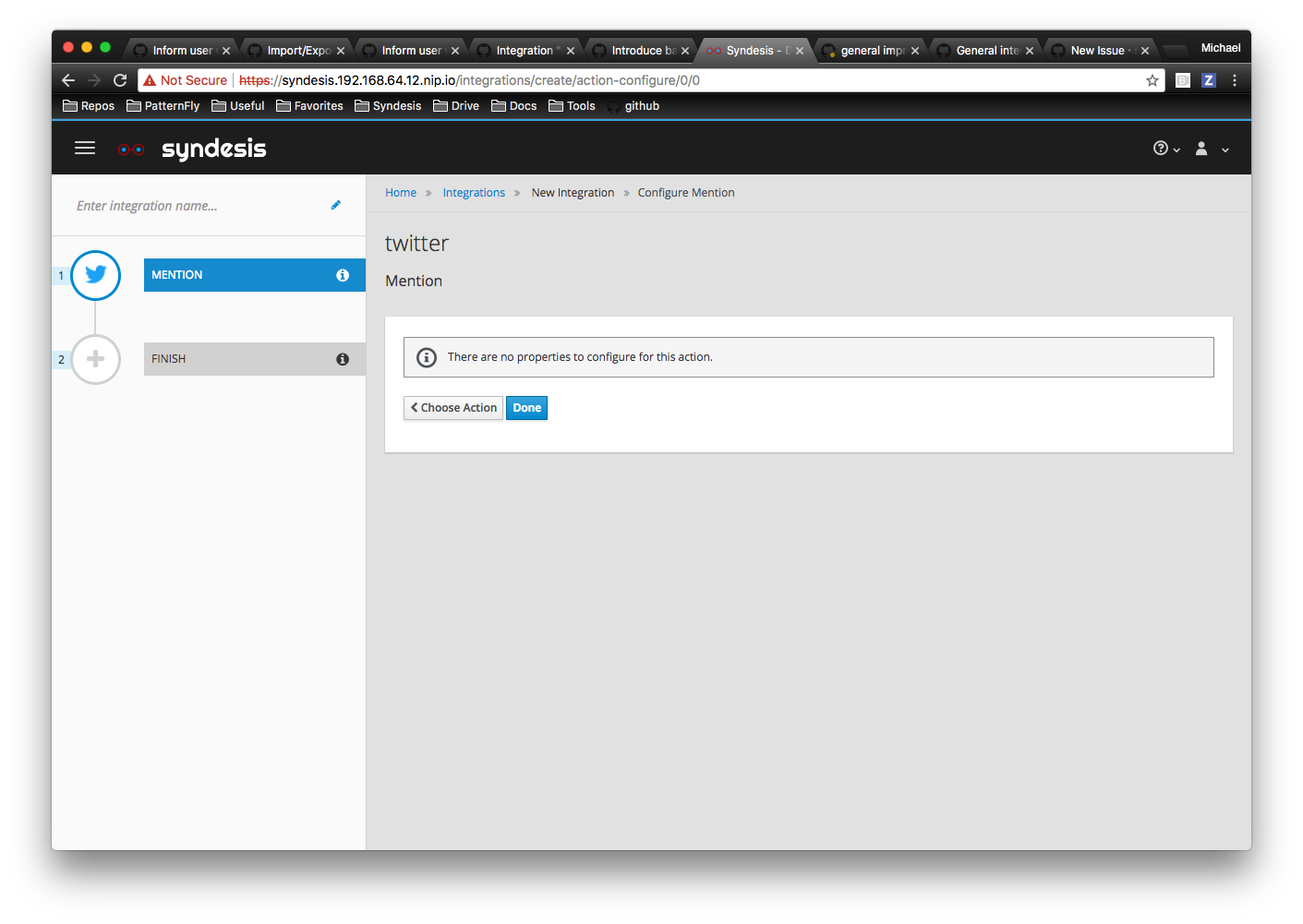
Task: Click the New Integration breadcrumb
Action: (x=573, y=193)
